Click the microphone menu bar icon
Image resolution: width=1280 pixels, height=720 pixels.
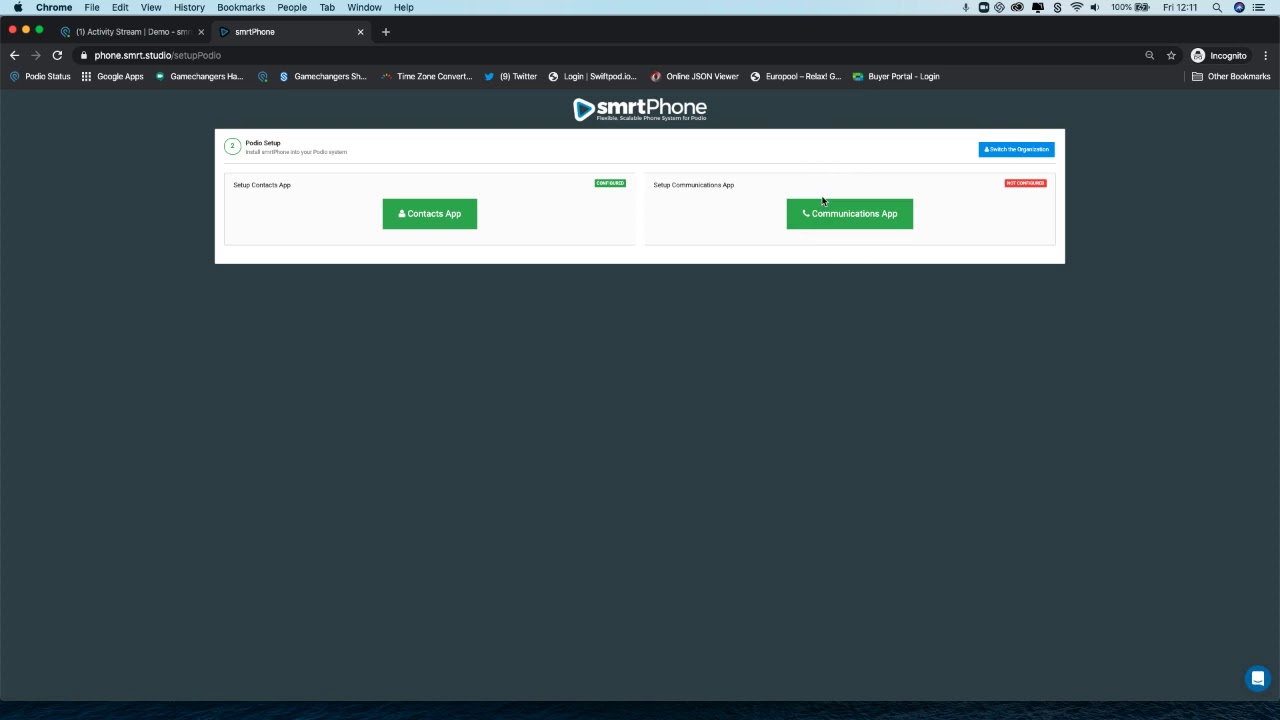coord(965,7)
